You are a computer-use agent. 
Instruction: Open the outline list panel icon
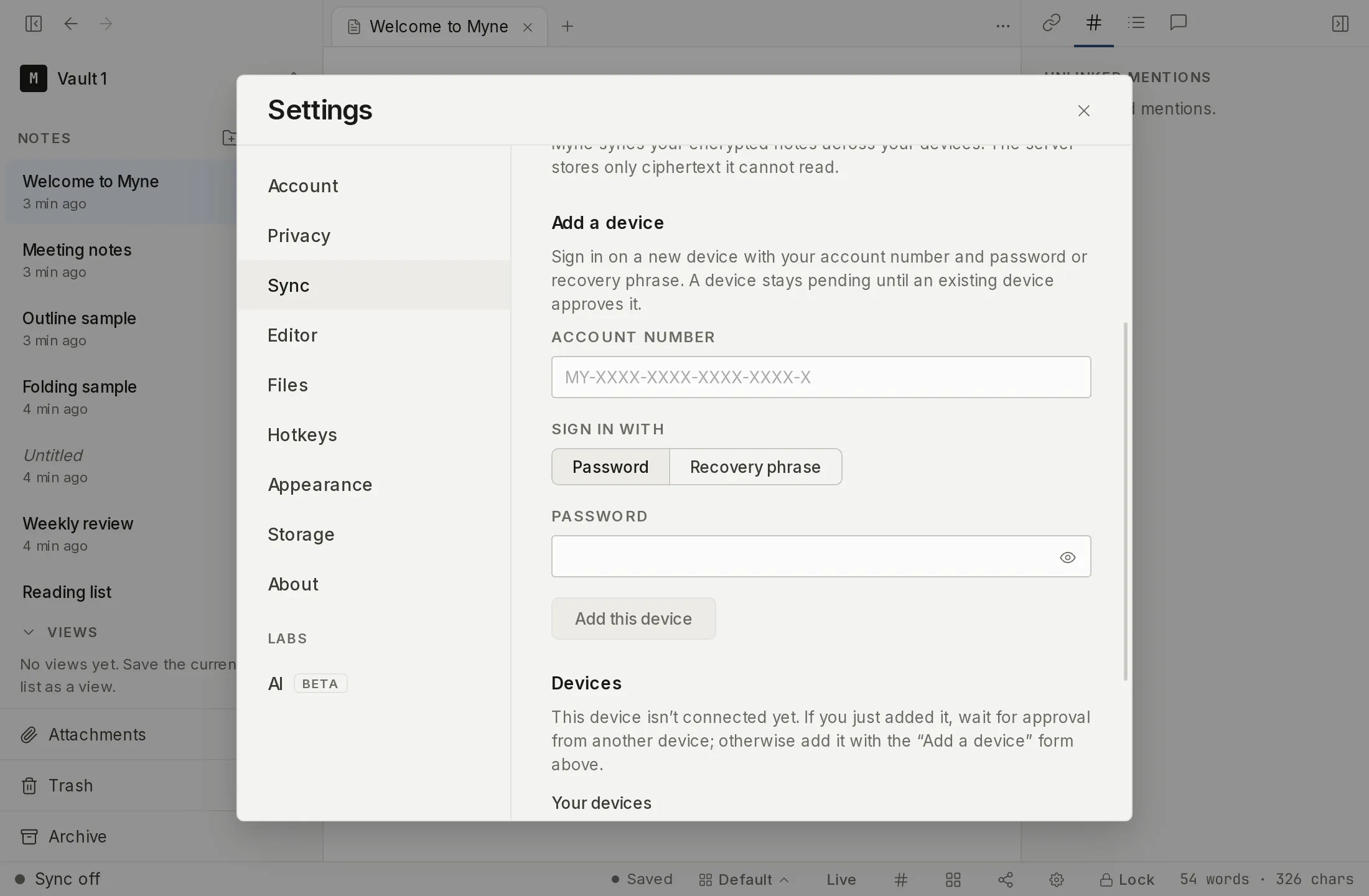click(x=1136, y=23)
